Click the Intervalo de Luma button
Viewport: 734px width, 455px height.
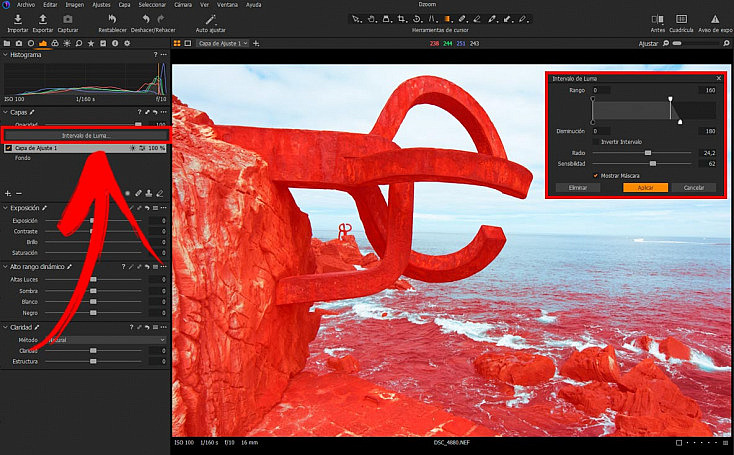(86, 135)
